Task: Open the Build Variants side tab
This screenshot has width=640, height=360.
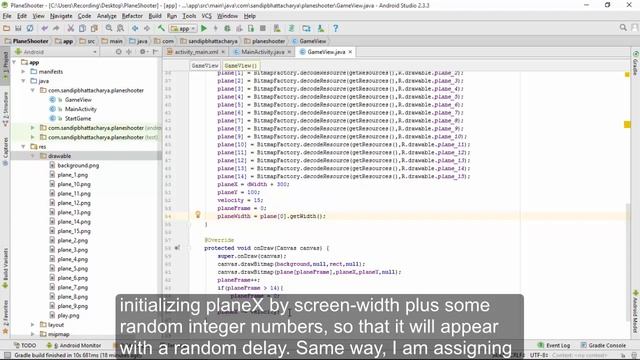Action: coord(5,268)
